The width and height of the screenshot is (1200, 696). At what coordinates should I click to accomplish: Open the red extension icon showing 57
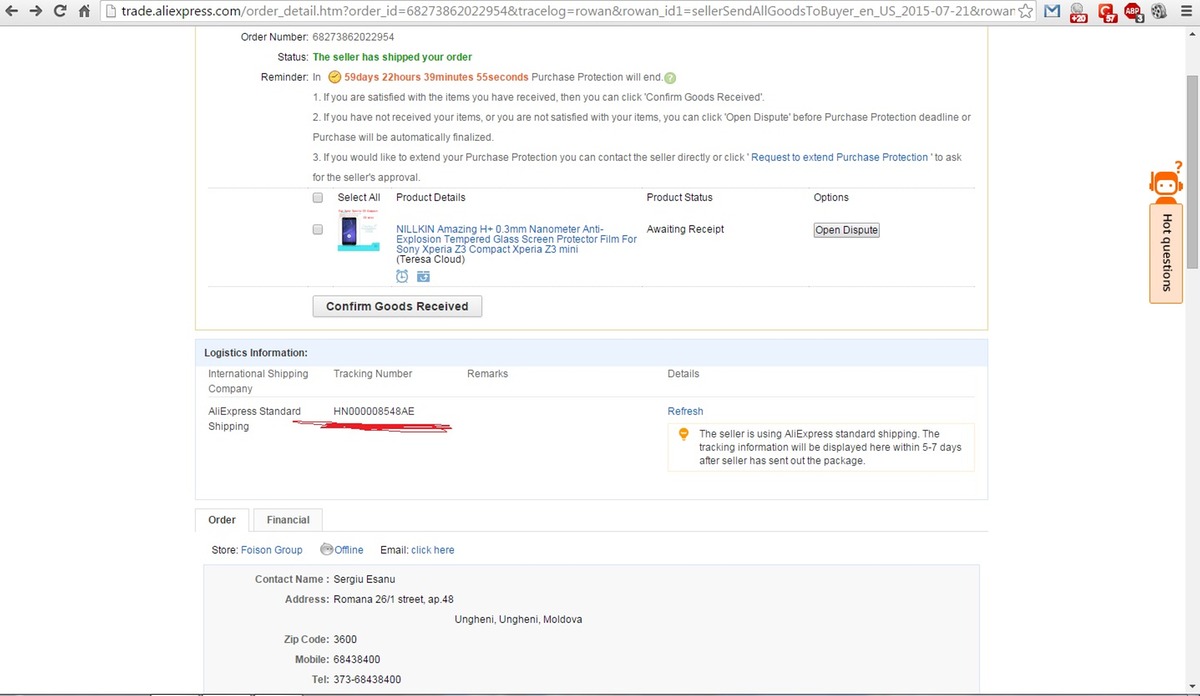point(1106,13)
